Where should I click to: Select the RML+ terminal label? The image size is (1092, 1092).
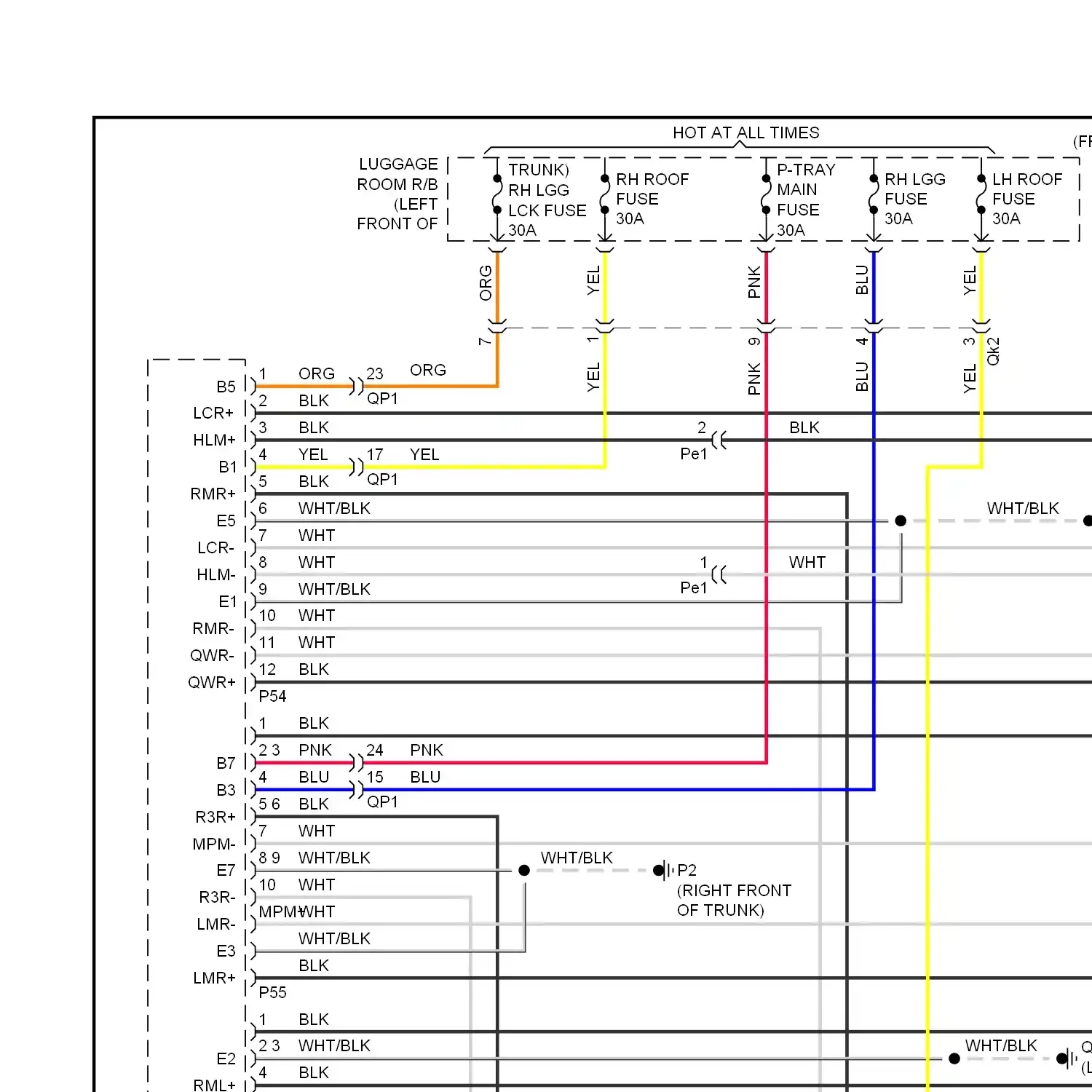(215, 1085)
